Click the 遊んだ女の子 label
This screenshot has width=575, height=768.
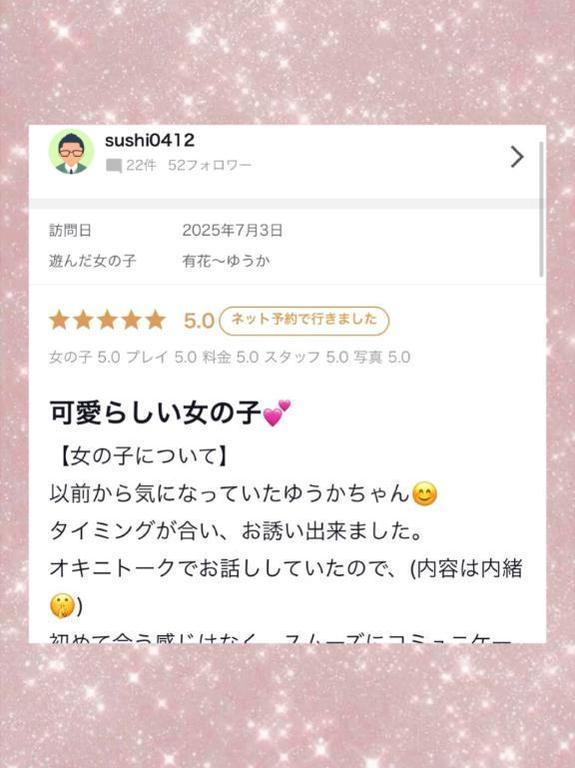pyautogui.click(x=92, y=261)
